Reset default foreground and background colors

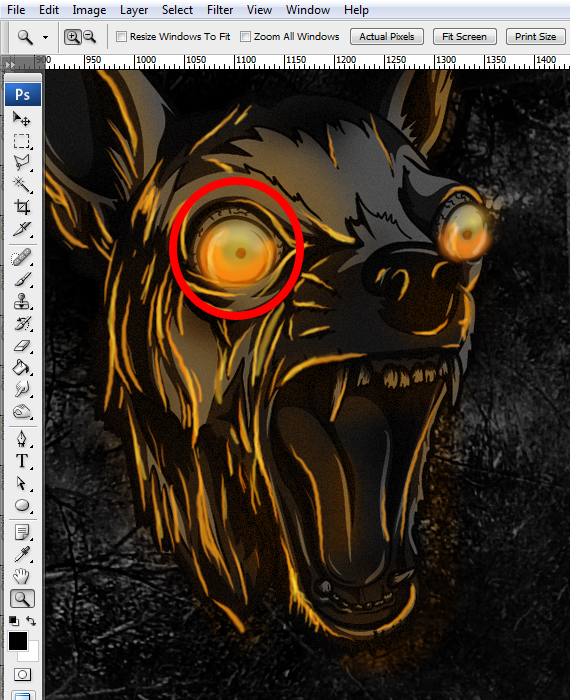pyautogui.click(x=14, y=621)
